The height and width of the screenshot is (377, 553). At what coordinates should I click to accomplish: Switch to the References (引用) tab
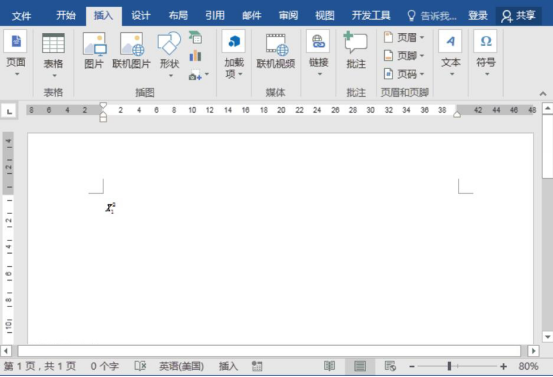click(215, 16)
